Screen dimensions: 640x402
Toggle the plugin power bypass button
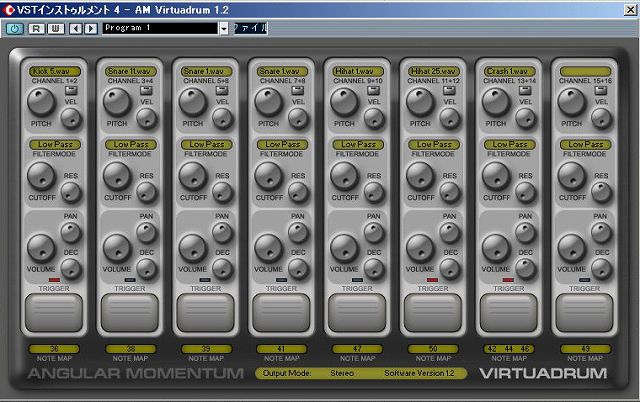point(15,29)
